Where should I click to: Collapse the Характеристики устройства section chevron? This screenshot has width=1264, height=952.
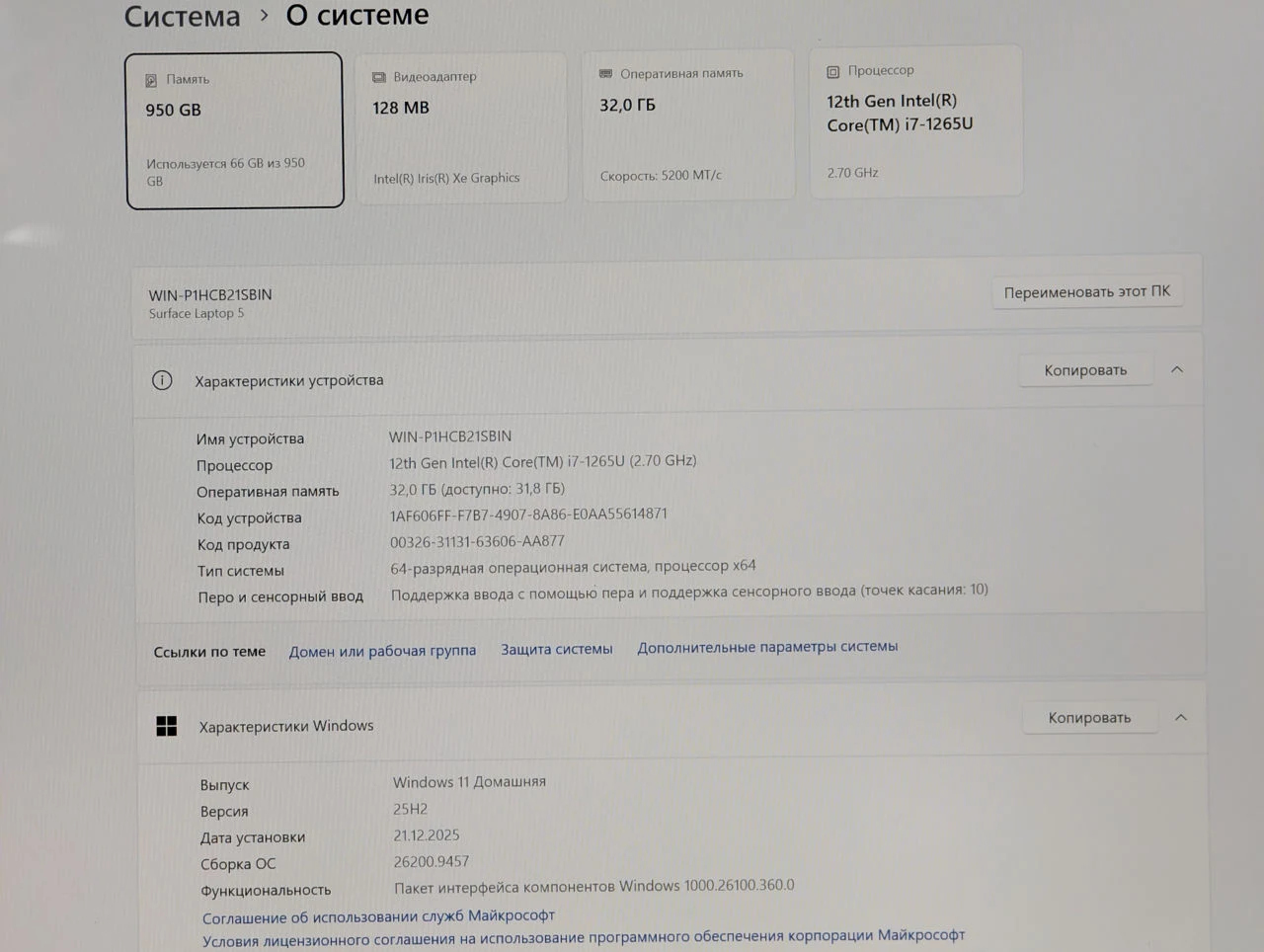1177,369
